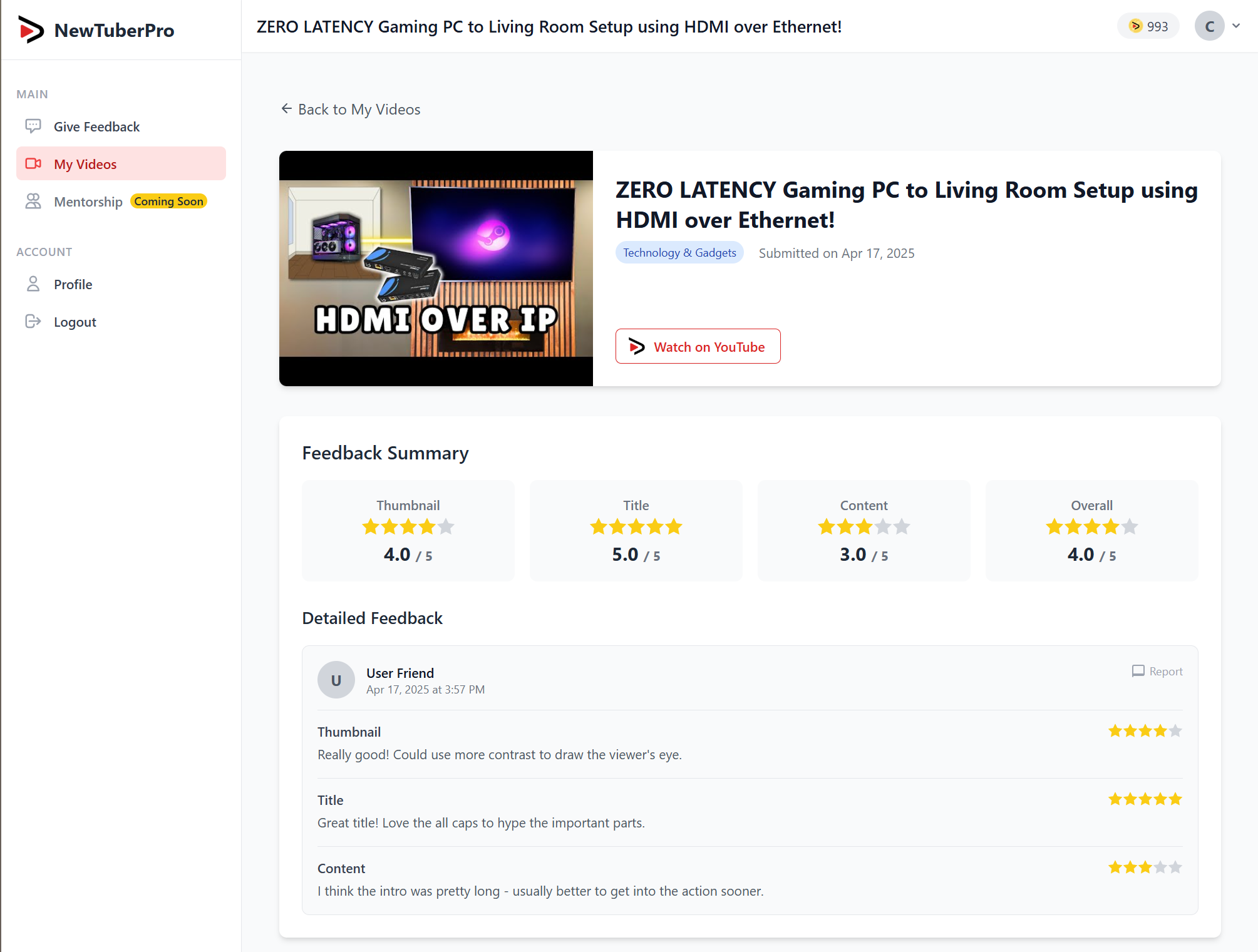The image size is (1258, 952).
Task: Click the Watch on YouTube button
Action: (698, 346)
